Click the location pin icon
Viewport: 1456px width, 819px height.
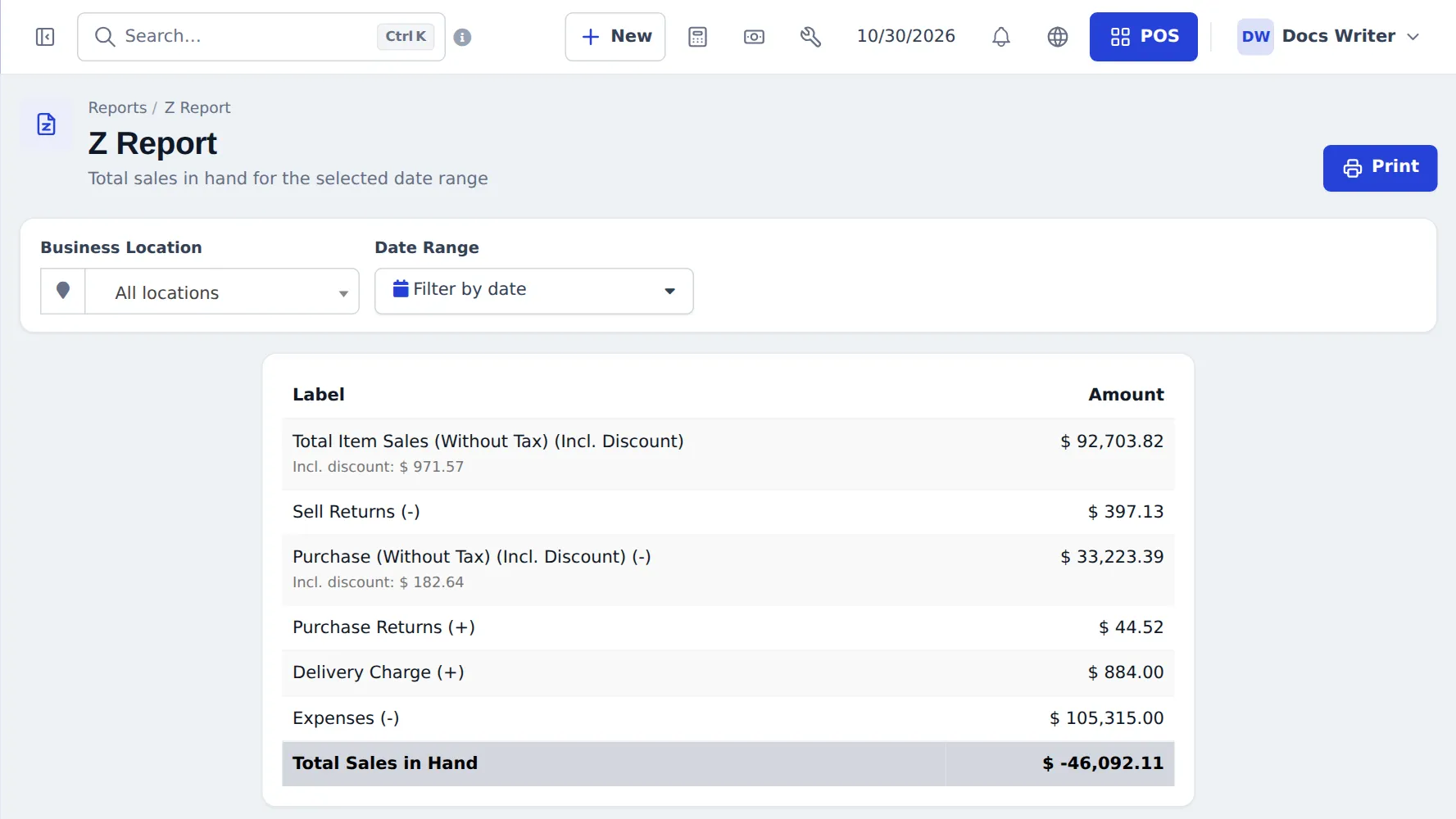click(63, 291)
